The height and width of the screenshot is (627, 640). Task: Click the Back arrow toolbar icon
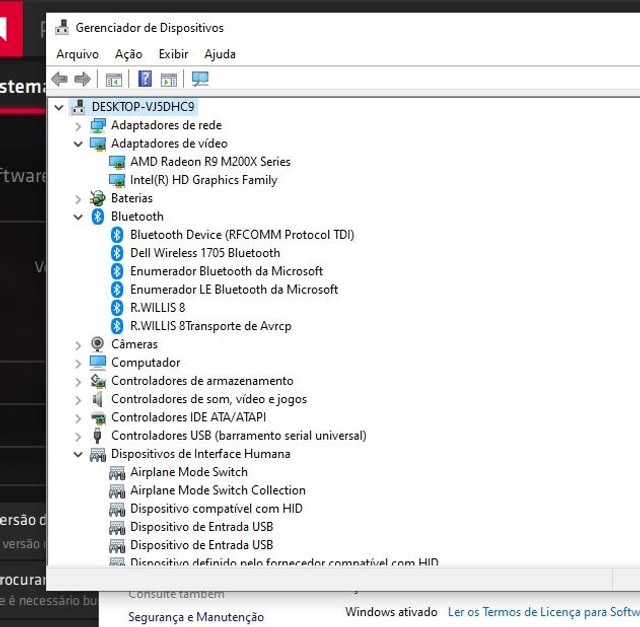pos(60,79)
